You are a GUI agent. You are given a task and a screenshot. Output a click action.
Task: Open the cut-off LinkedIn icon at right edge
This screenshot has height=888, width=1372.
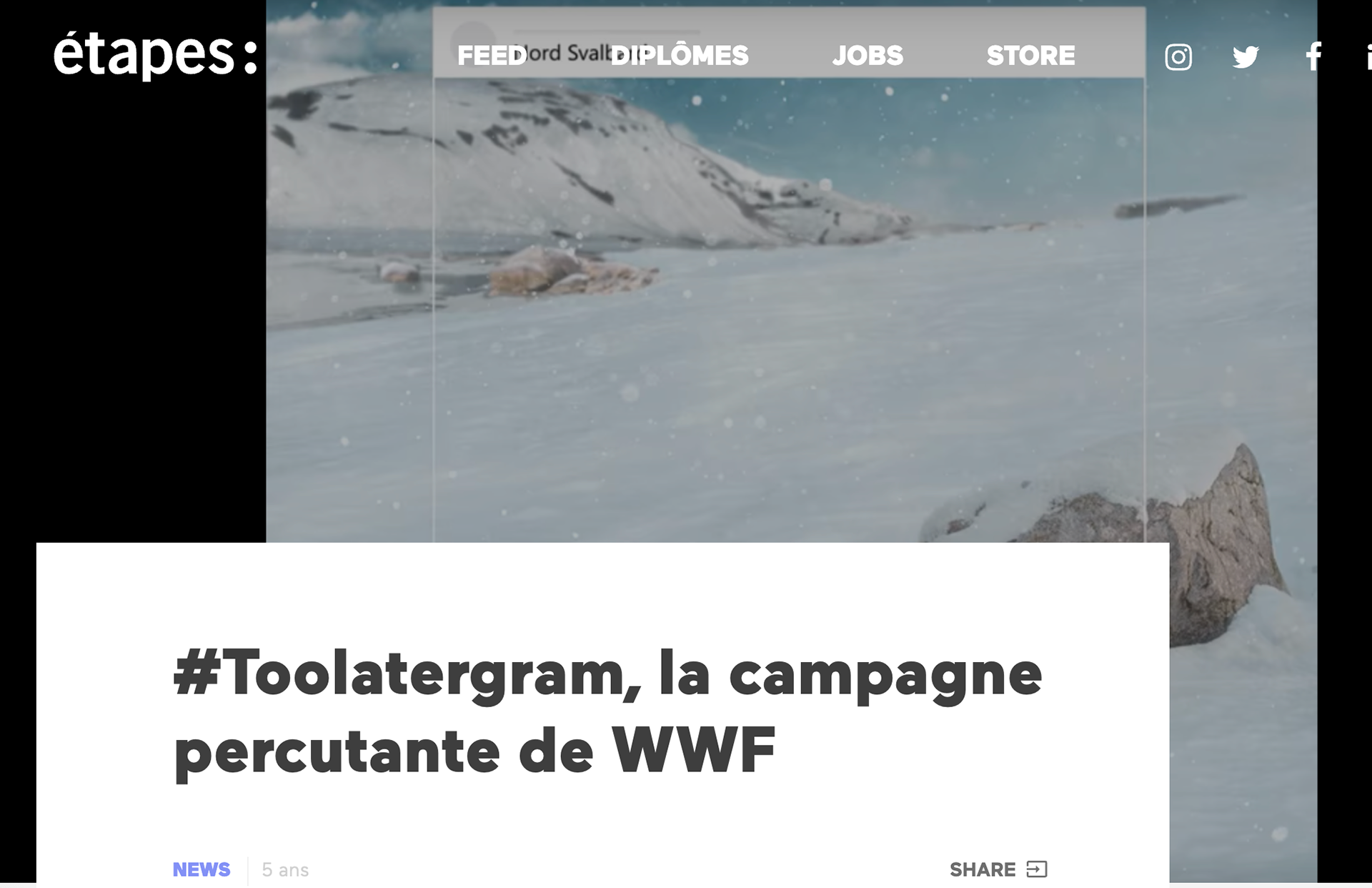click(x=1368, y=56)
